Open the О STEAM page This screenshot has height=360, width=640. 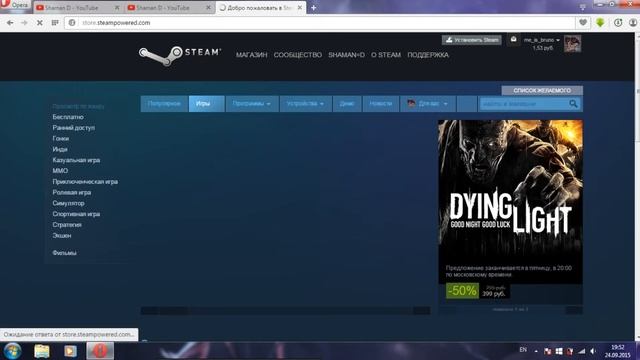coord(386,55)
